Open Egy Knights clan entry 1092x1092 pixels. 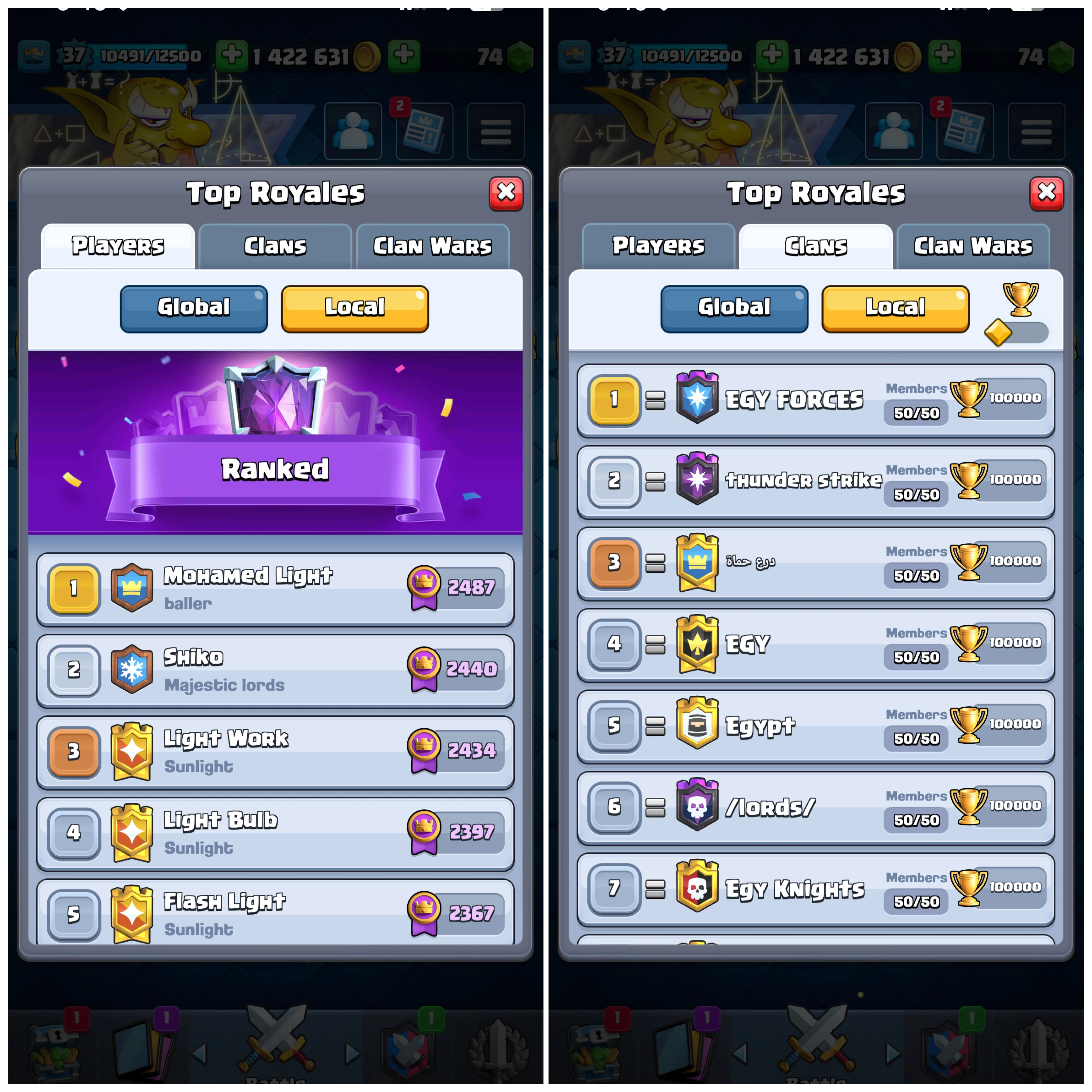[816, 889]
